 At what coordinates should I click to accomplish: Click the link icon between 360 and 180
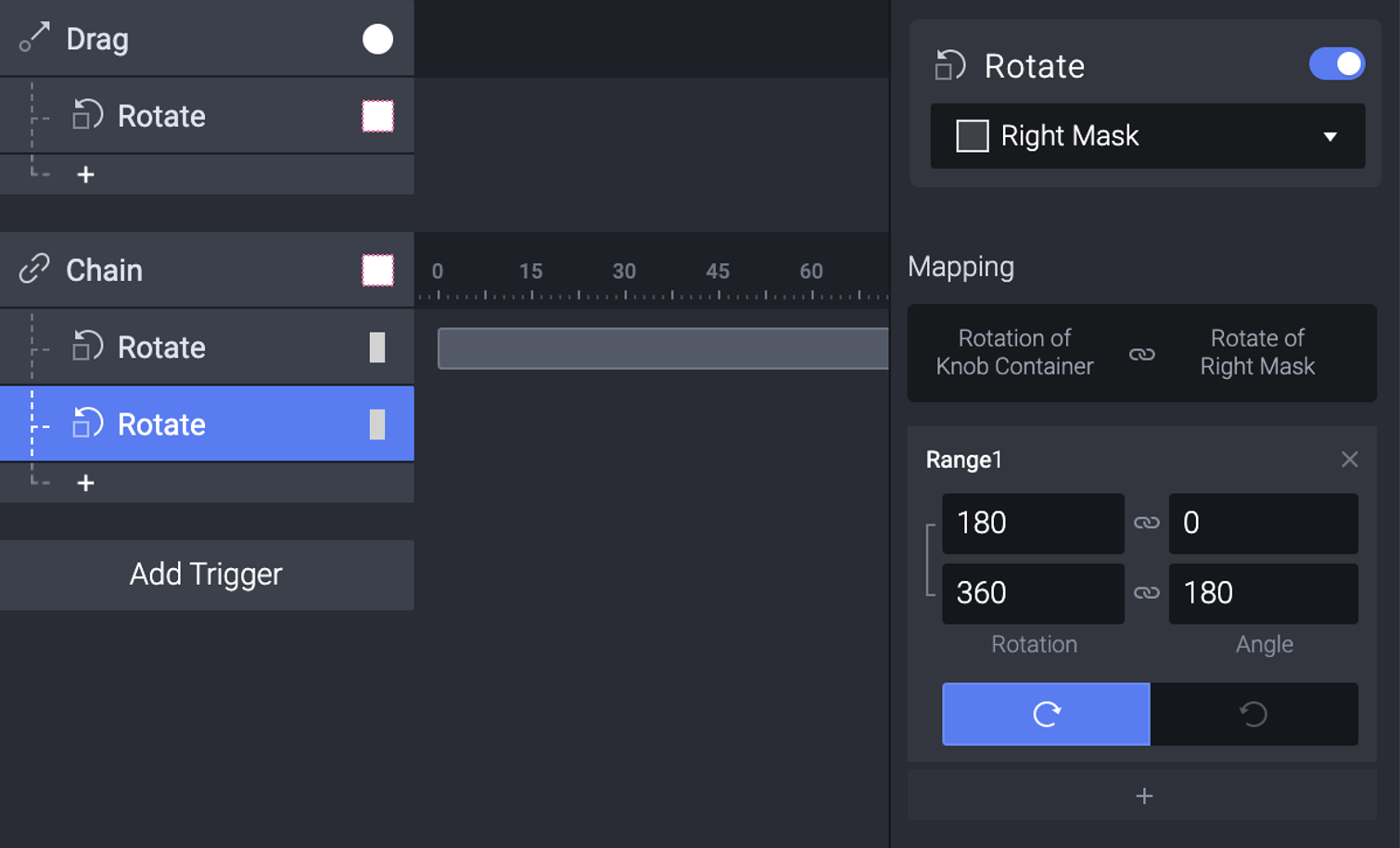click(1147, 593)
